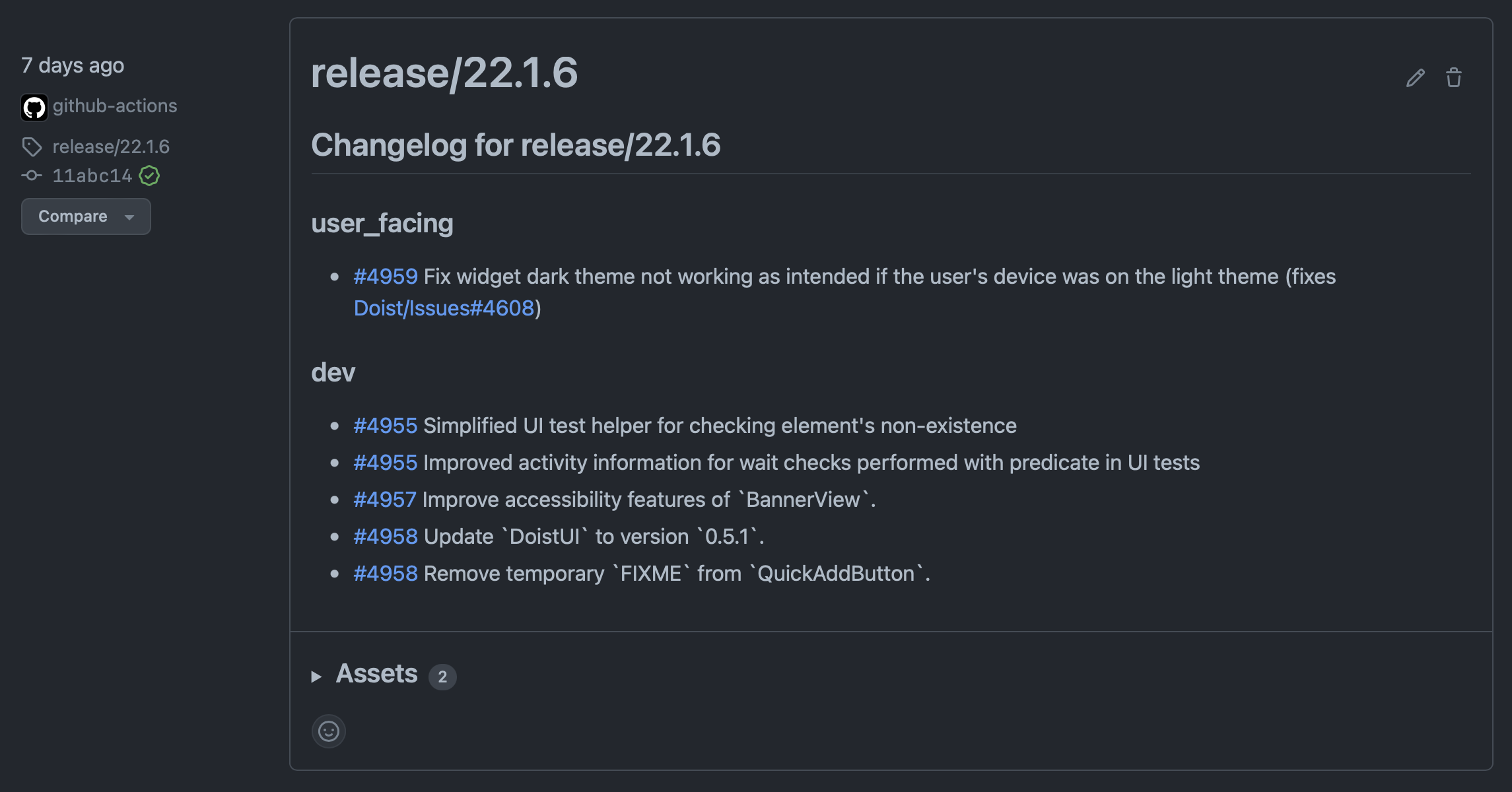Click the tag icon beside release/22.1.6
The width and height of the screenshot is (1512, 792).
tap(32, 147)
